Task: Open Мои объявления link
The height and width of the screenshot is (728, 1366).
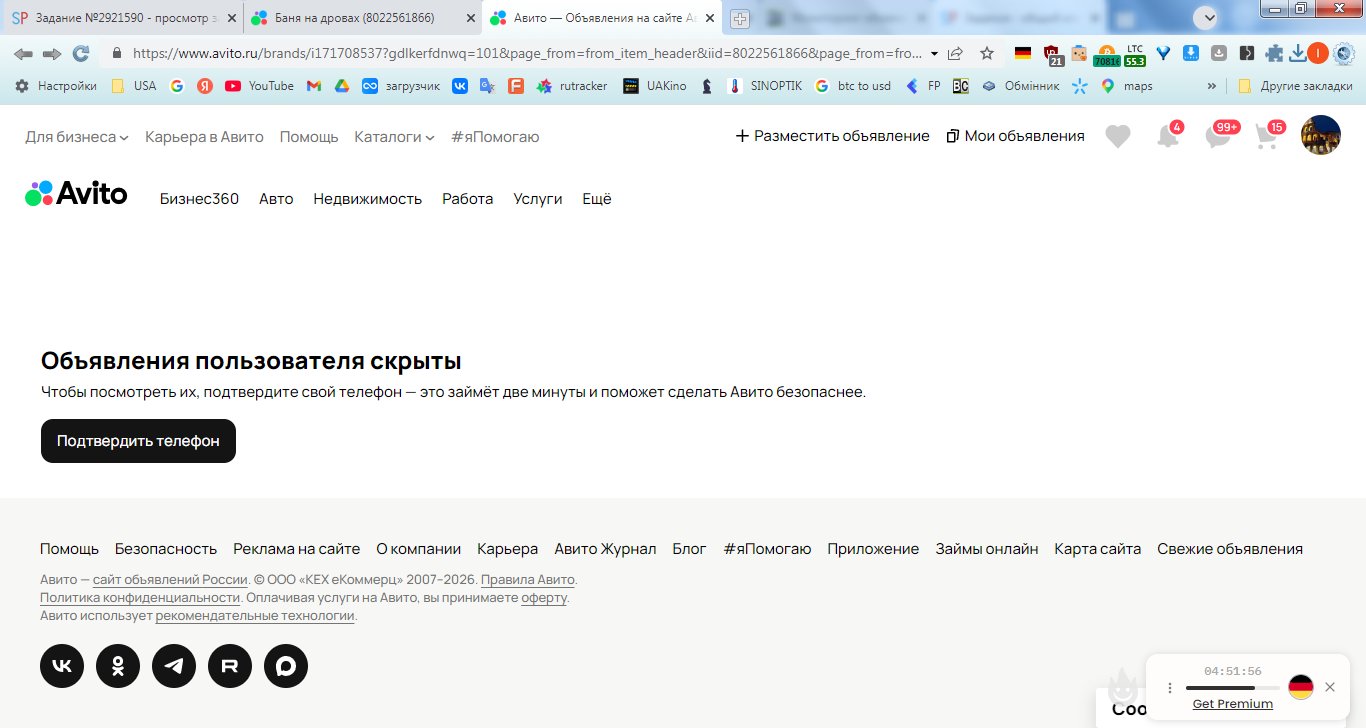Action: pos(1015,136)
